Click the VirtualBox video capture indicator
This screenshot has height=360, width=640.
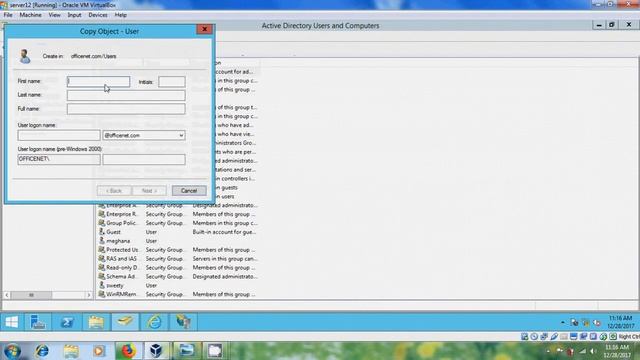[x=583, y=337]
